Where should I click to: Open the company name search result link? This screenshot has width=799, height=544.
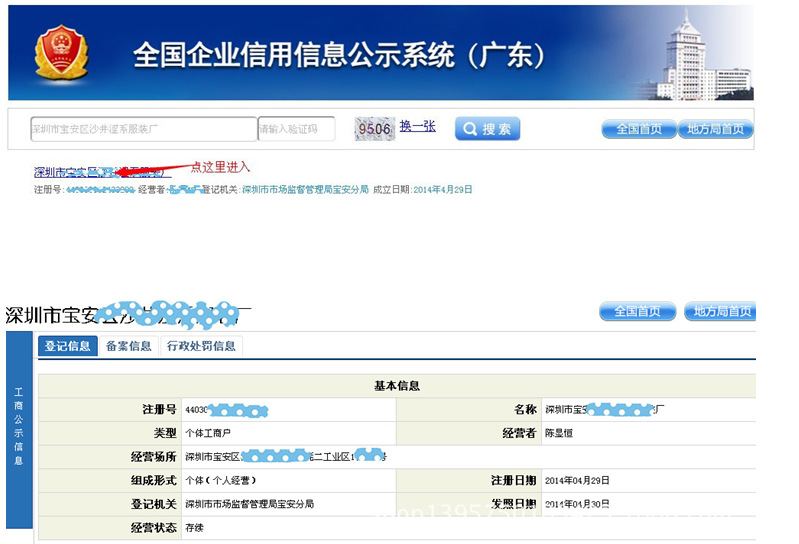(x=100, y=173)
